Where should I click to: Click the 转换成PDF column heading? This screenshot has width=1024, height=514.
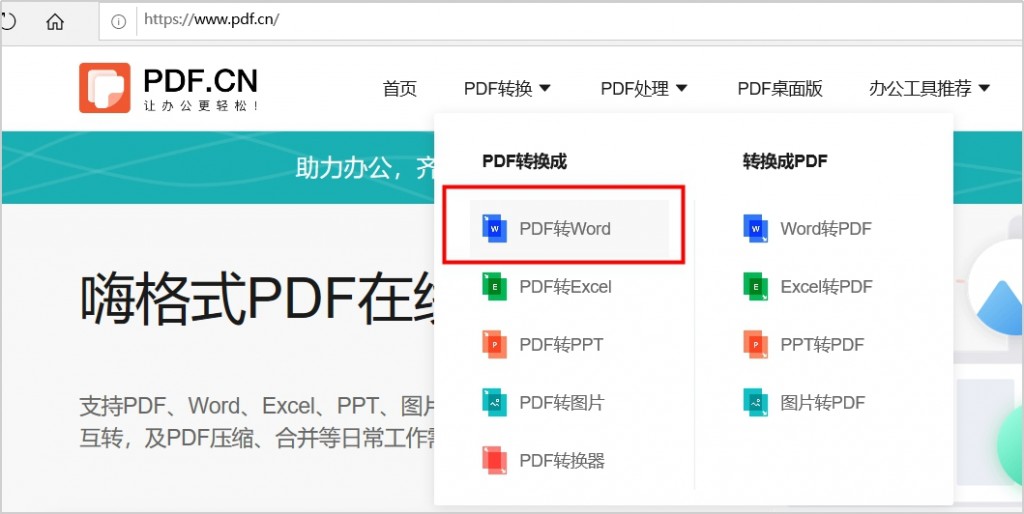(x=785, y=161)
